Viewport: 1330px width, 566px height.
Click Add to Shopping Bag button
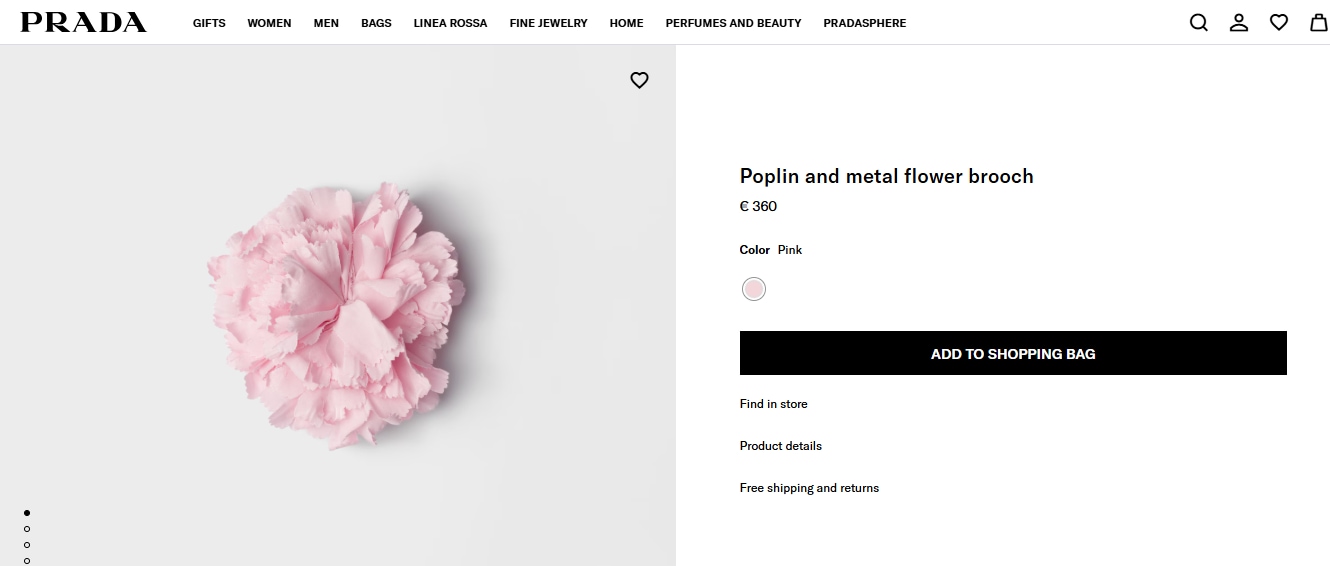[x=1013, y=354]
